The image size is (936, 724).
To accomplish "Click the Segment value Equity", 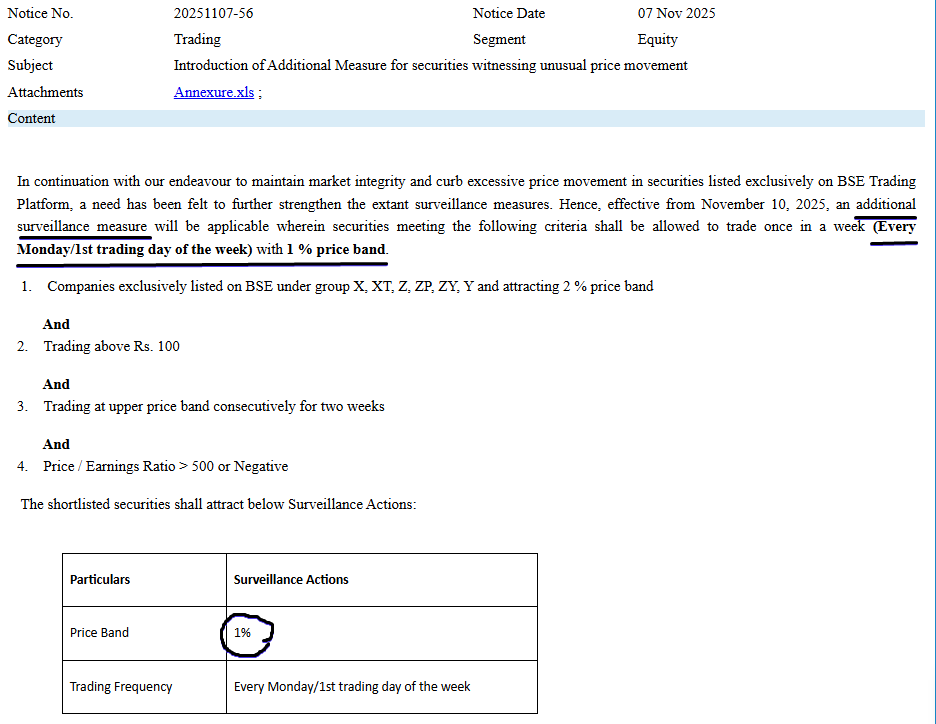I will (x=657, y=39).
